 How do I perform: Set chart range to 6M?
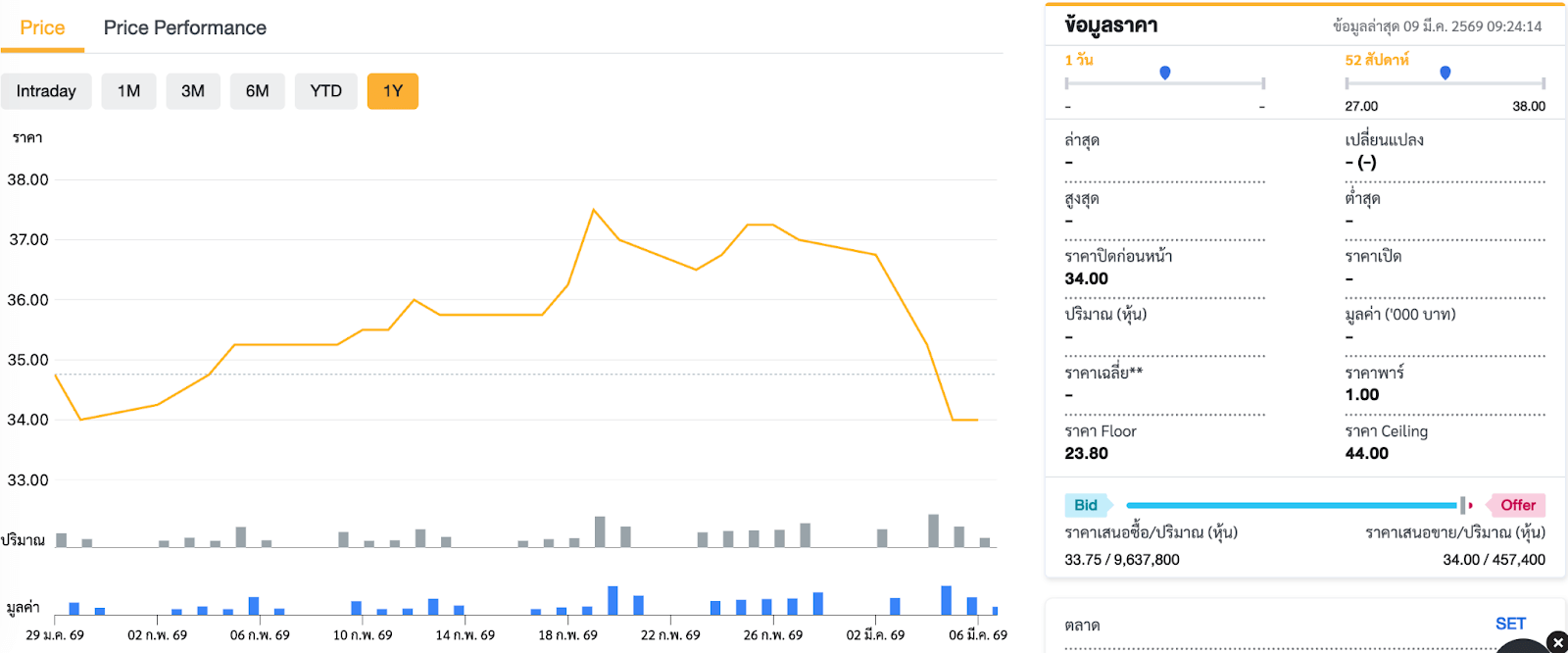[258, 91]
